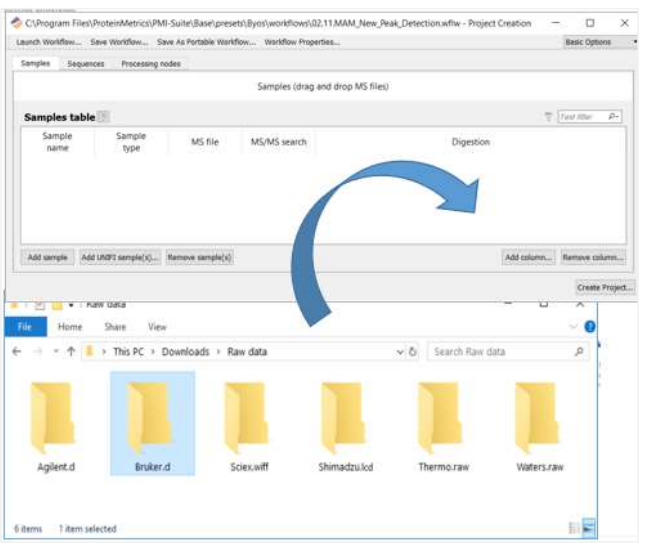Click the Sample type column header
Screen dimensions: 653x546
131,142
